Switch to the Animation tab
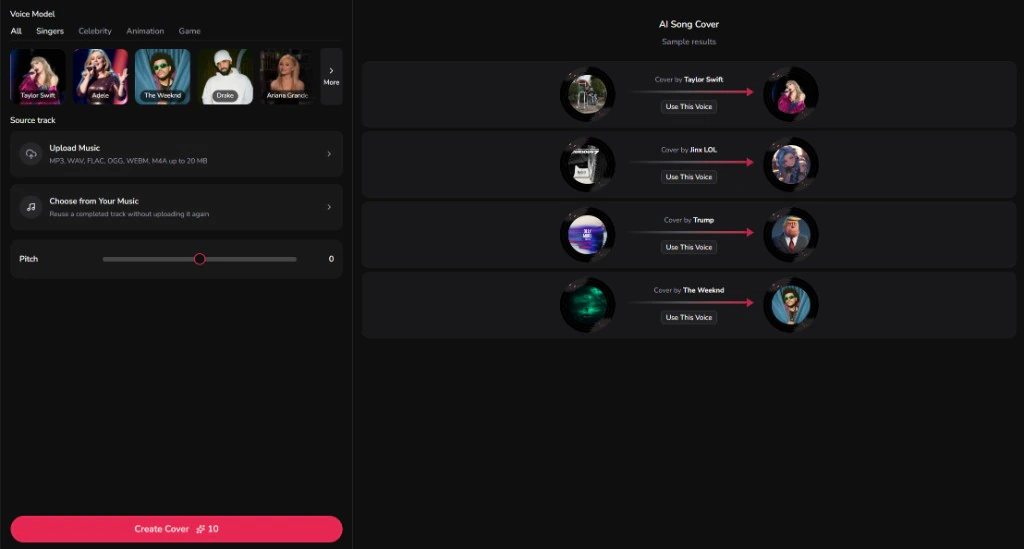The width and height of the screenshot is (1024, 549). click(x=145, y=31)
